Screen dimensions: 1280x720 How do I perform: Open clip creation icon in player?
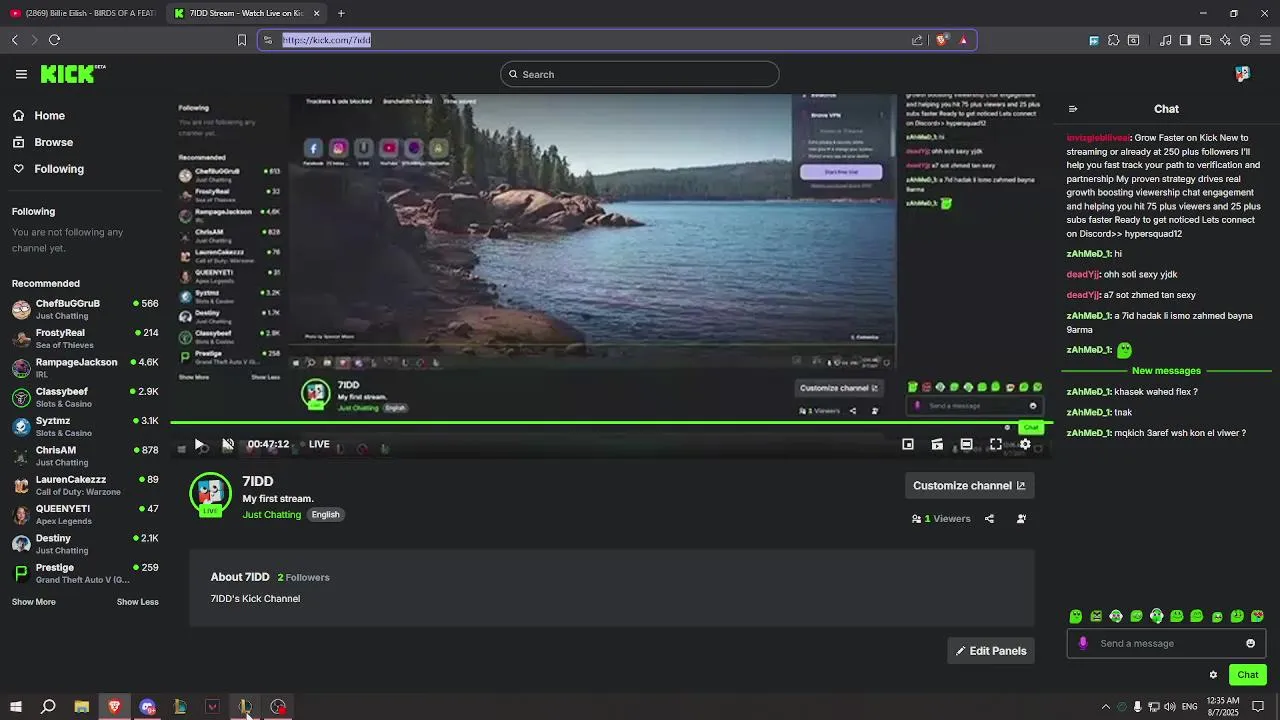pyautogui.click(x=937, y=444)
